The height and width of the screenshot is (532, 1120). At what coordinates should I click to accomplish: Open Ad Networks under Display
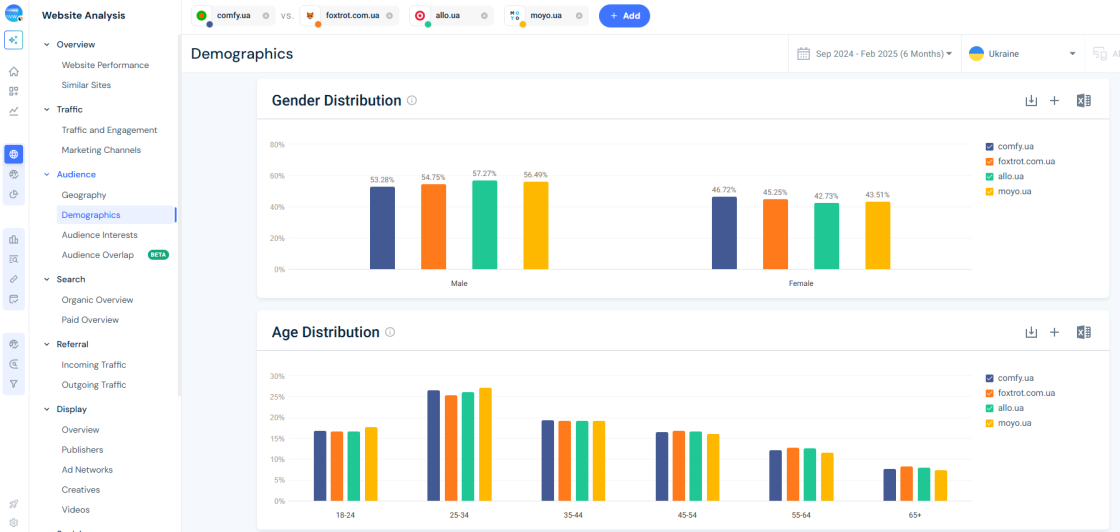click(x=87, y=470)
